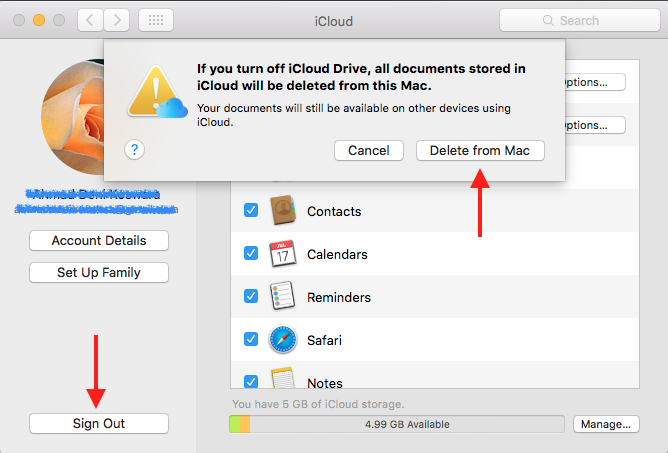Click the Contacts app icon

tap(283, 211)
